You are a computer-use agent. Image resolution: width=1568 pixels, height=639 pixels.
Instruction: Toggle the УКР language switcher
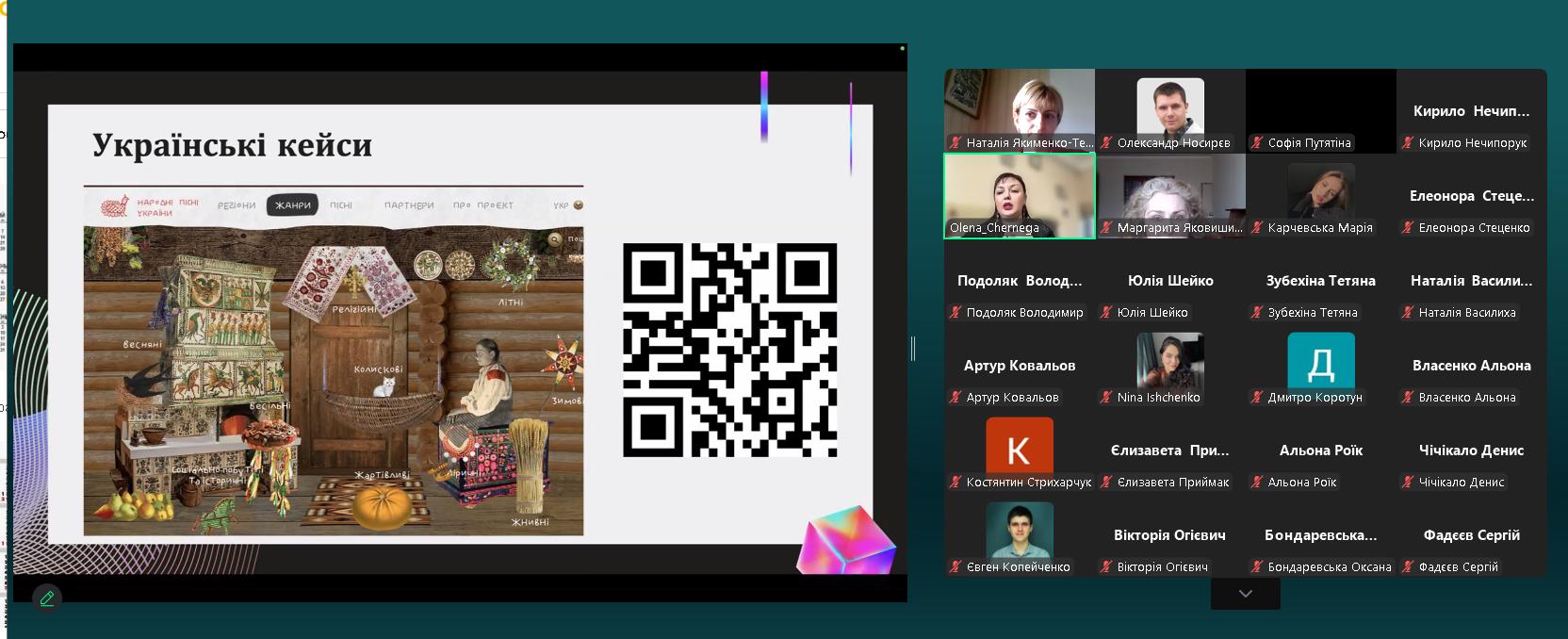click(568, 205)
